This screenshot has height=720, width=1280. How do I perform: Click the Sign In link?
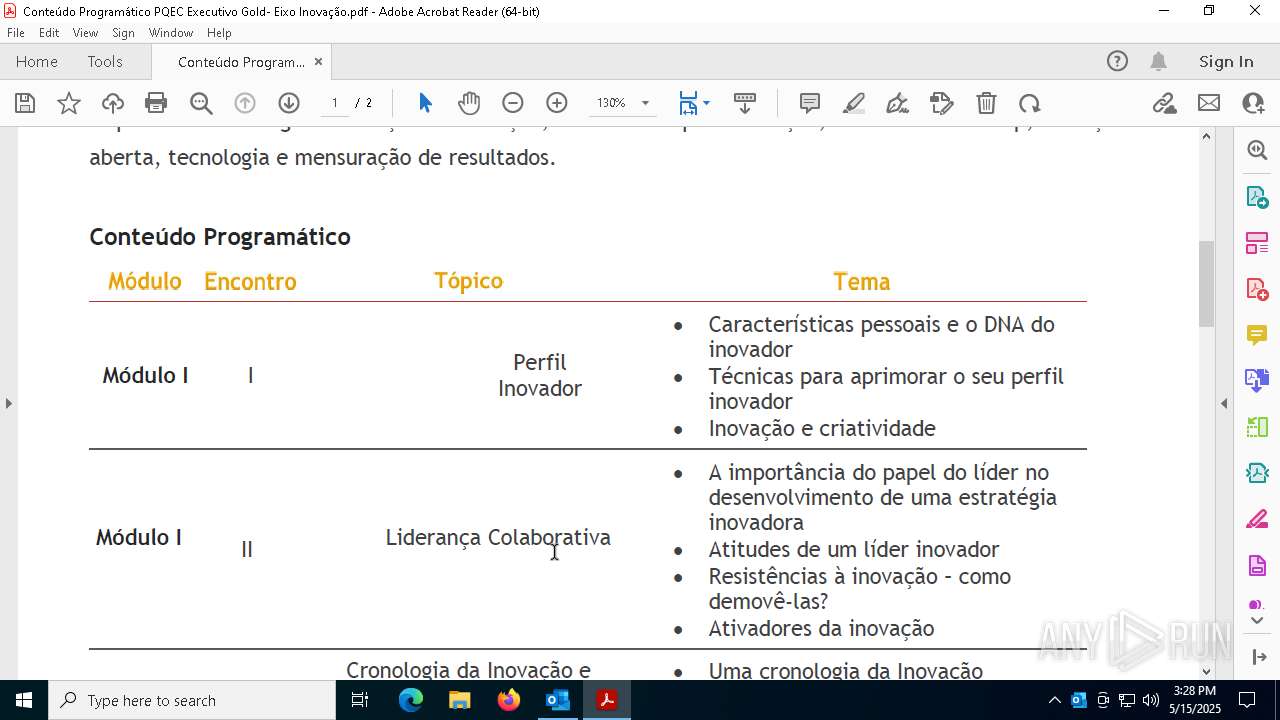[1226, 61]
